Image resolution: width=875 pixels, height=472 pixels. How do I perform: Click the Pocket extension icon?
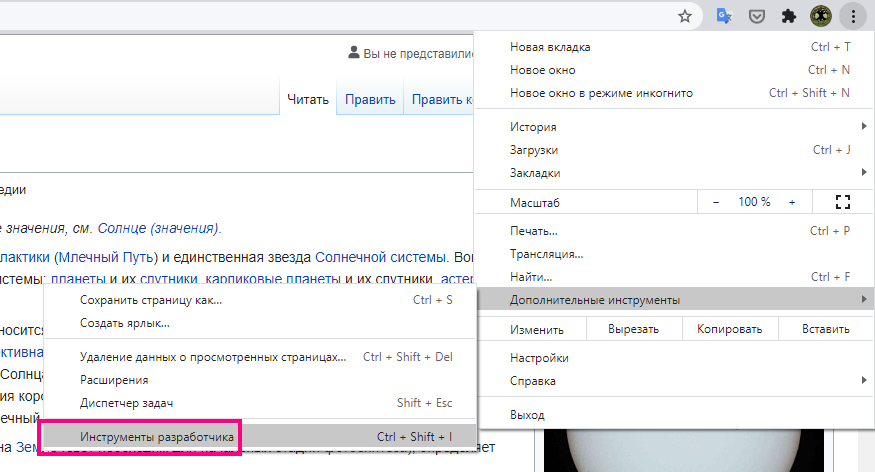pos(757,16)
